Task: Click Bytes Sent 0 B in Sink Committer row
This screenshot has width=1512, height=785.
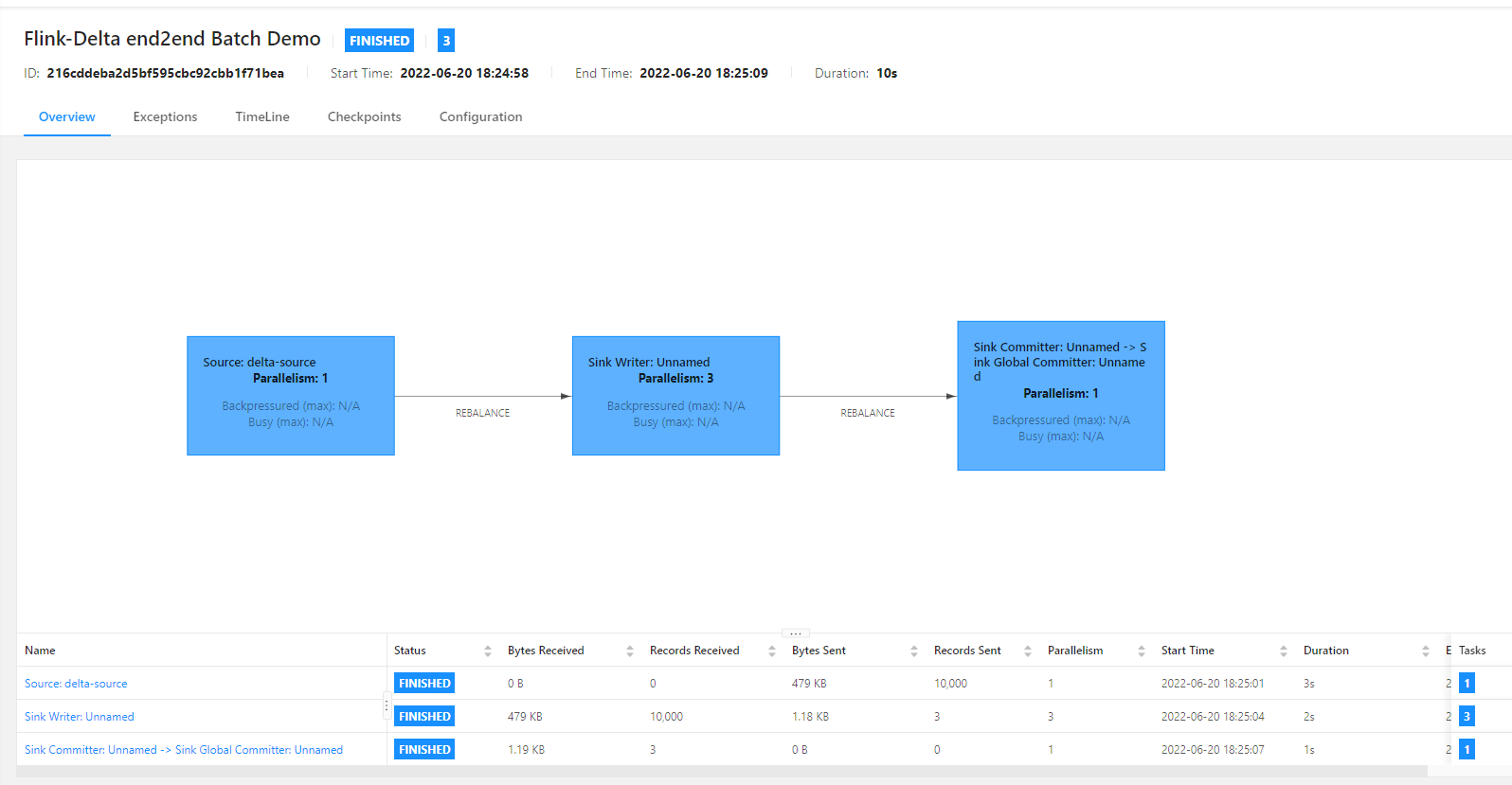Action: [x=800, y=750]
